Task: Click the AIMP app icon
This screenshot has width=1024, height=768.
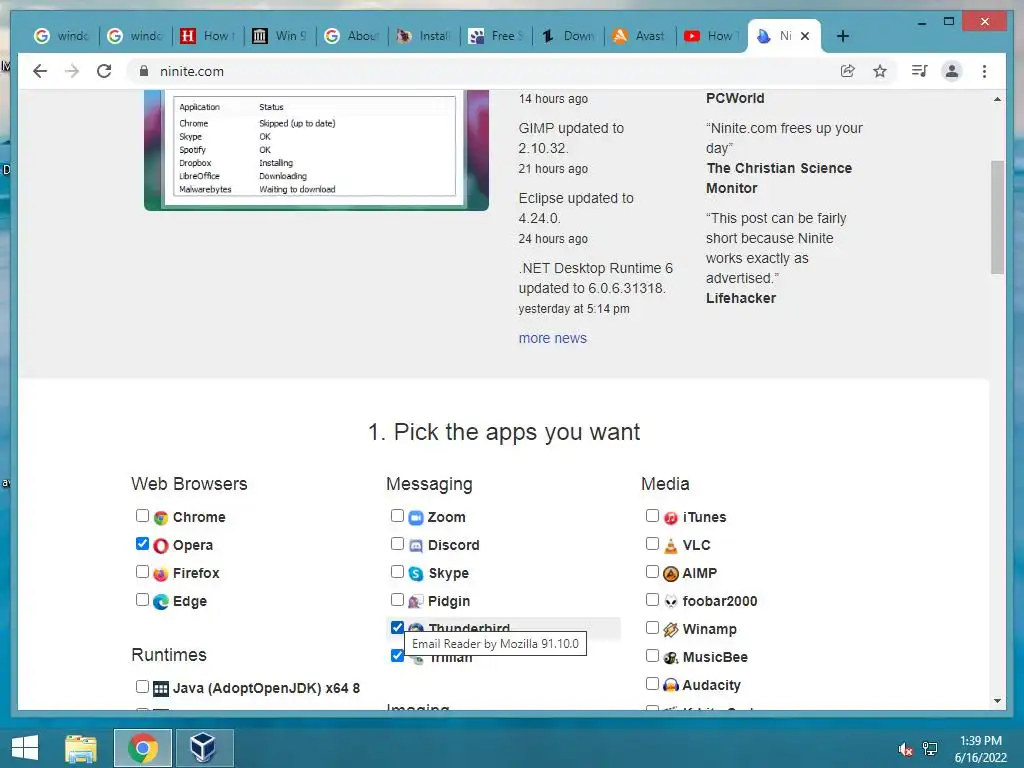Action: tap(671, 574)
